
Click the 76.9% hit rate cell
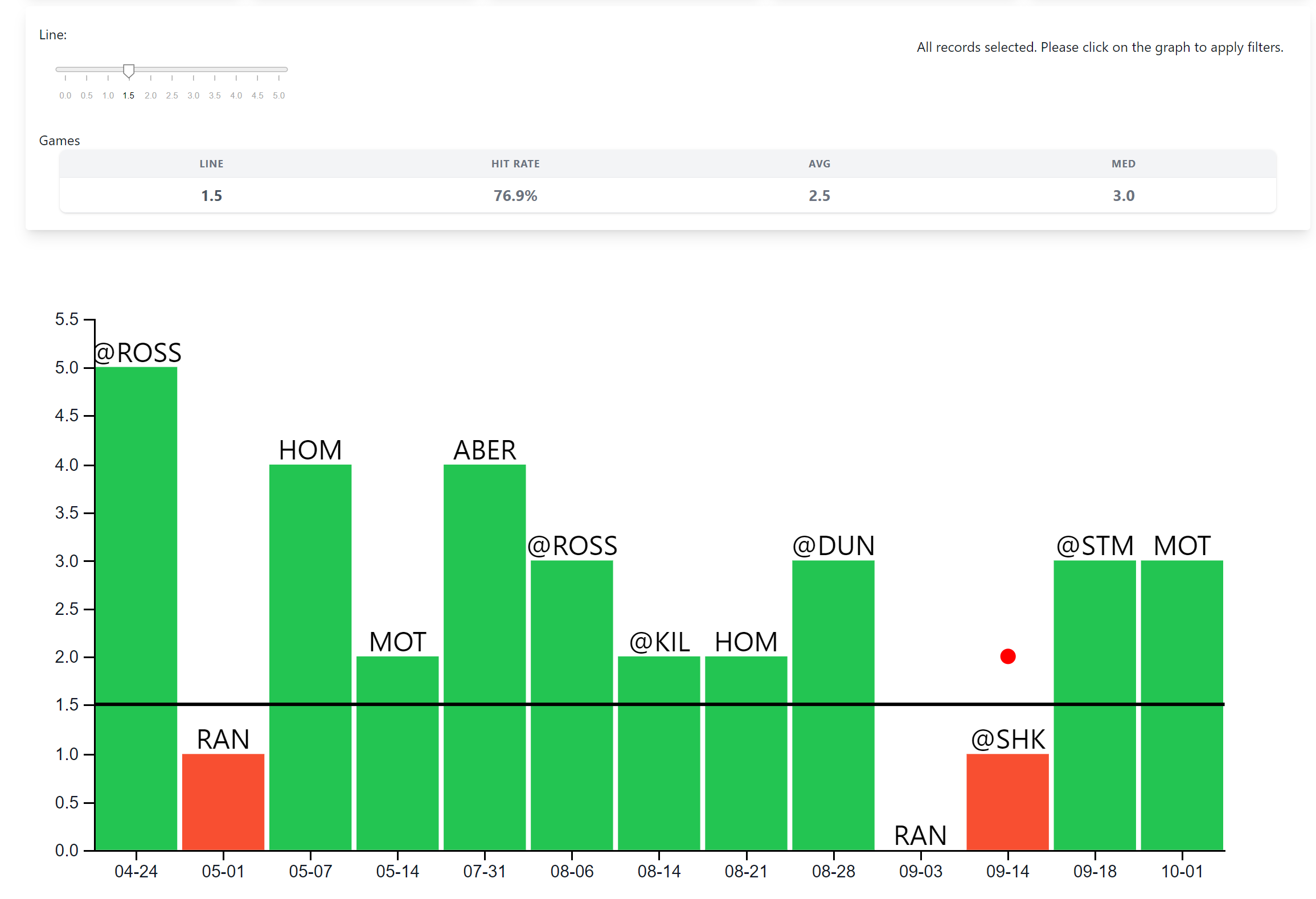point(515,196)
